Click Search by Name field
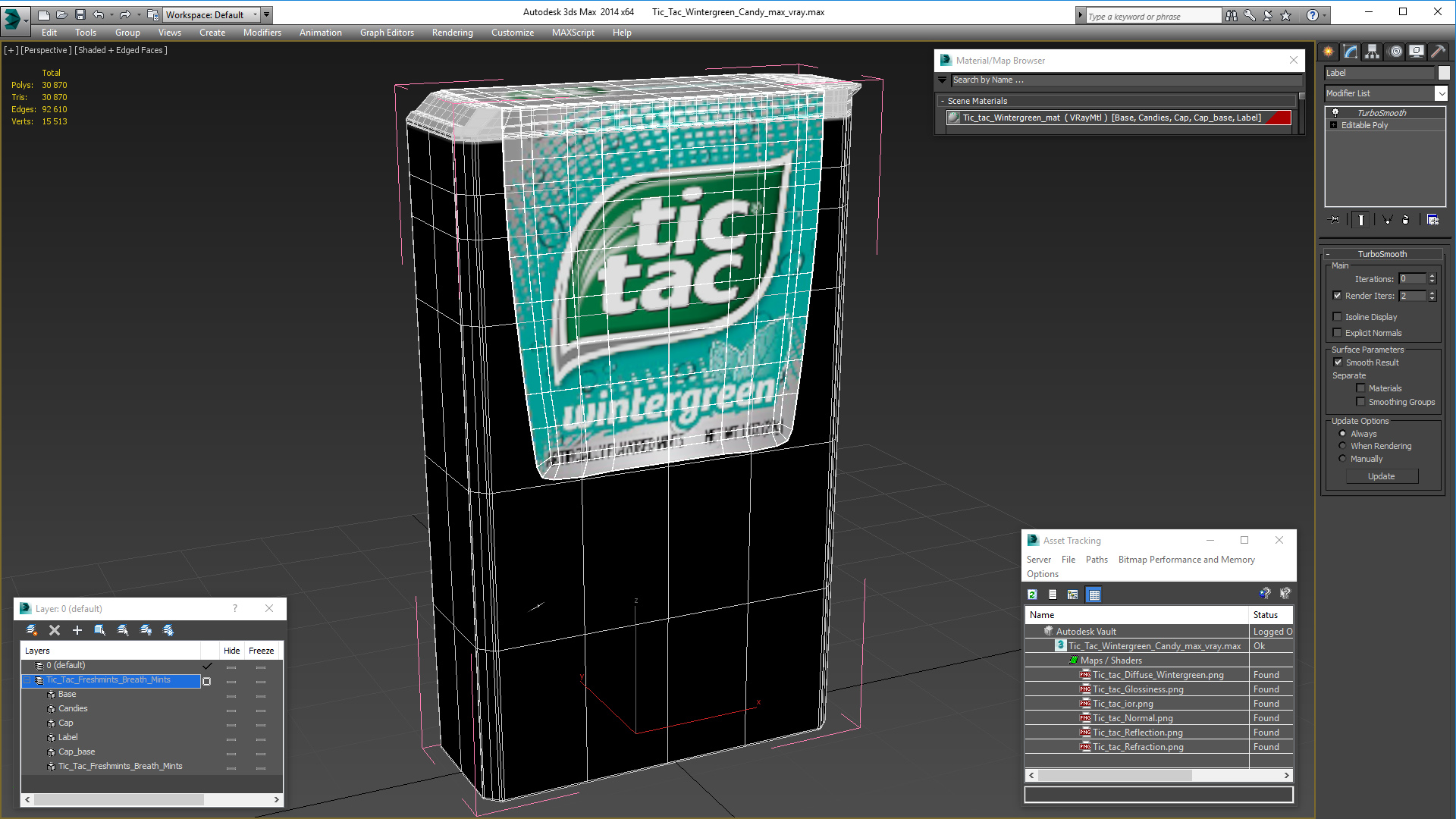The height and width of the screenshot is (819, 1456). (1125, 80)
